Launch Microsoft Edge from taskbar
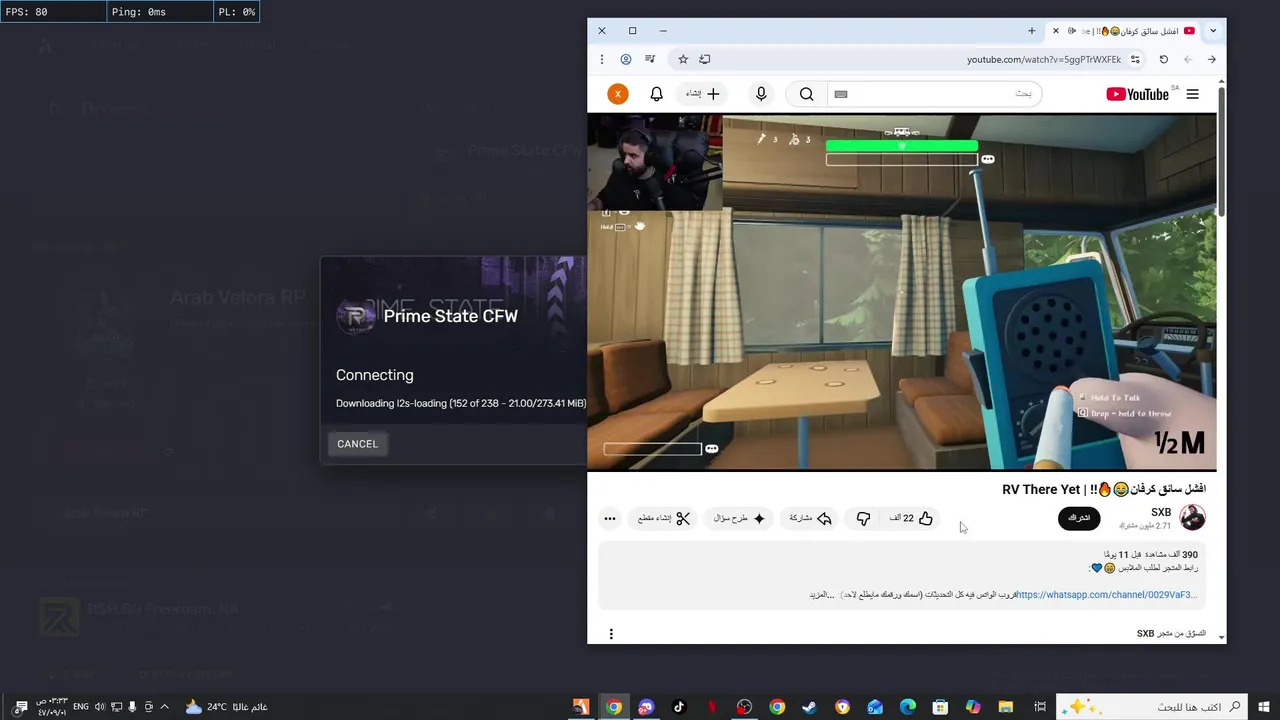Viewport: 1280px width, 720px height. (x=908, y=707)
